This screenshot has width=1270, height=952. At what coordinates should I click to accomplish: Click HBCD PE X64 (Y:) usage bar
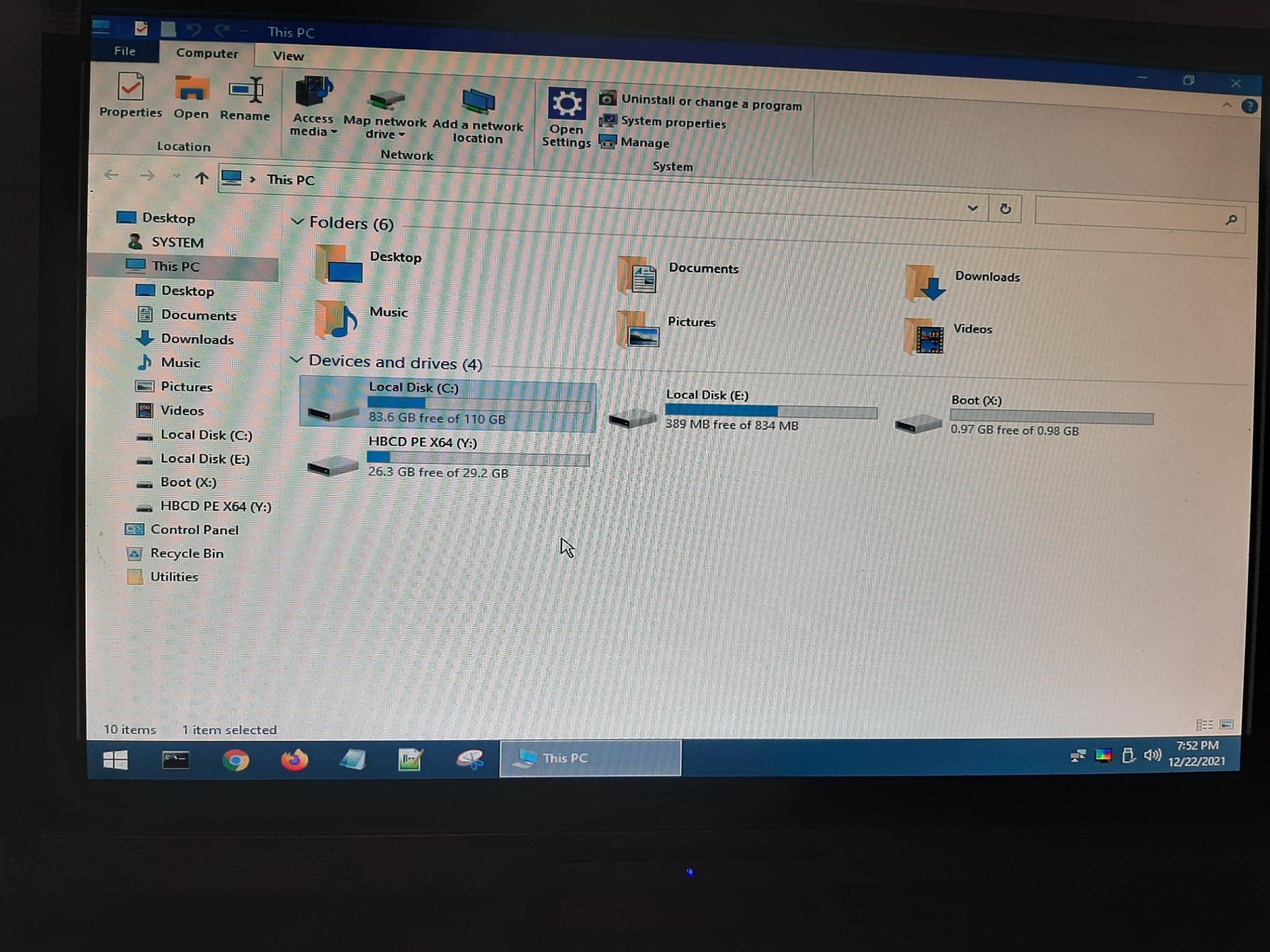pos(477,459)
